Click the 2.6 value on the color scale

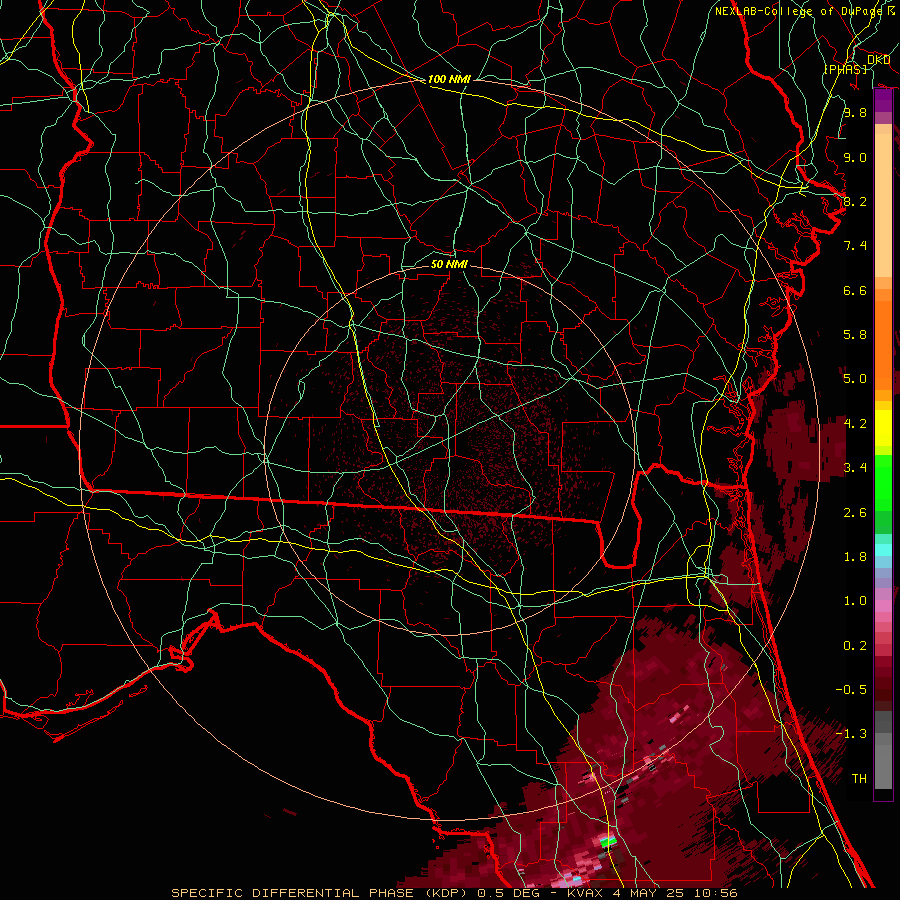coord(855,513)
